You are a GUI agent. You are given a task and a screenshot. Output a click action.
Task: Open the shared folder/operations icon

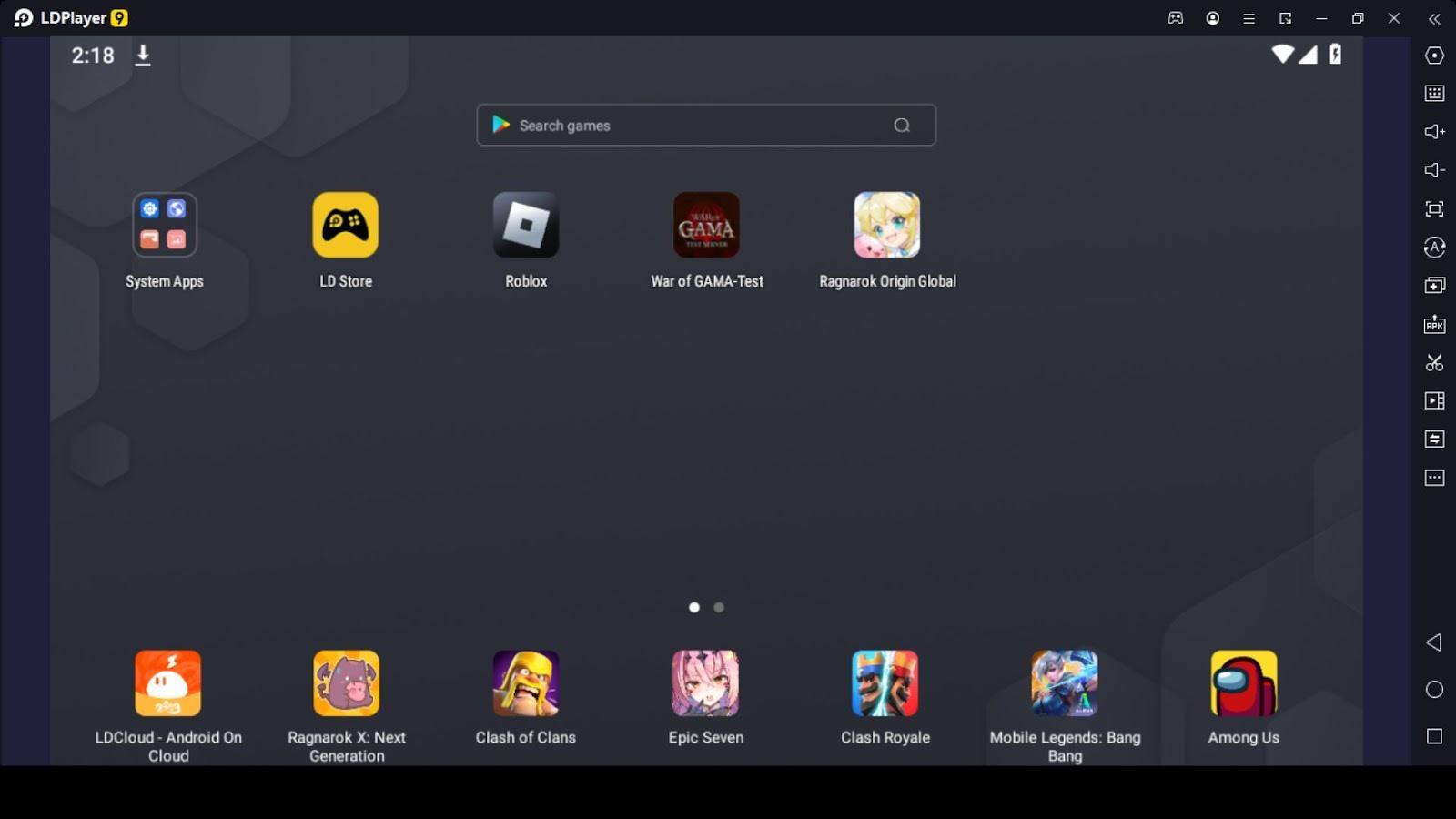click(1434, 440)
